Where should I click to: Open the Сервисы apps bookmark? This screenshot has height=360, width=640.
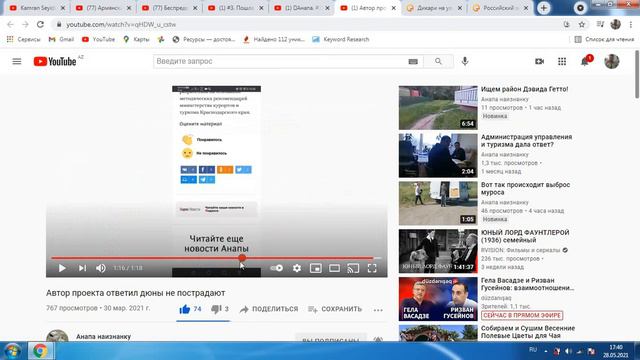tap(24, 39)
